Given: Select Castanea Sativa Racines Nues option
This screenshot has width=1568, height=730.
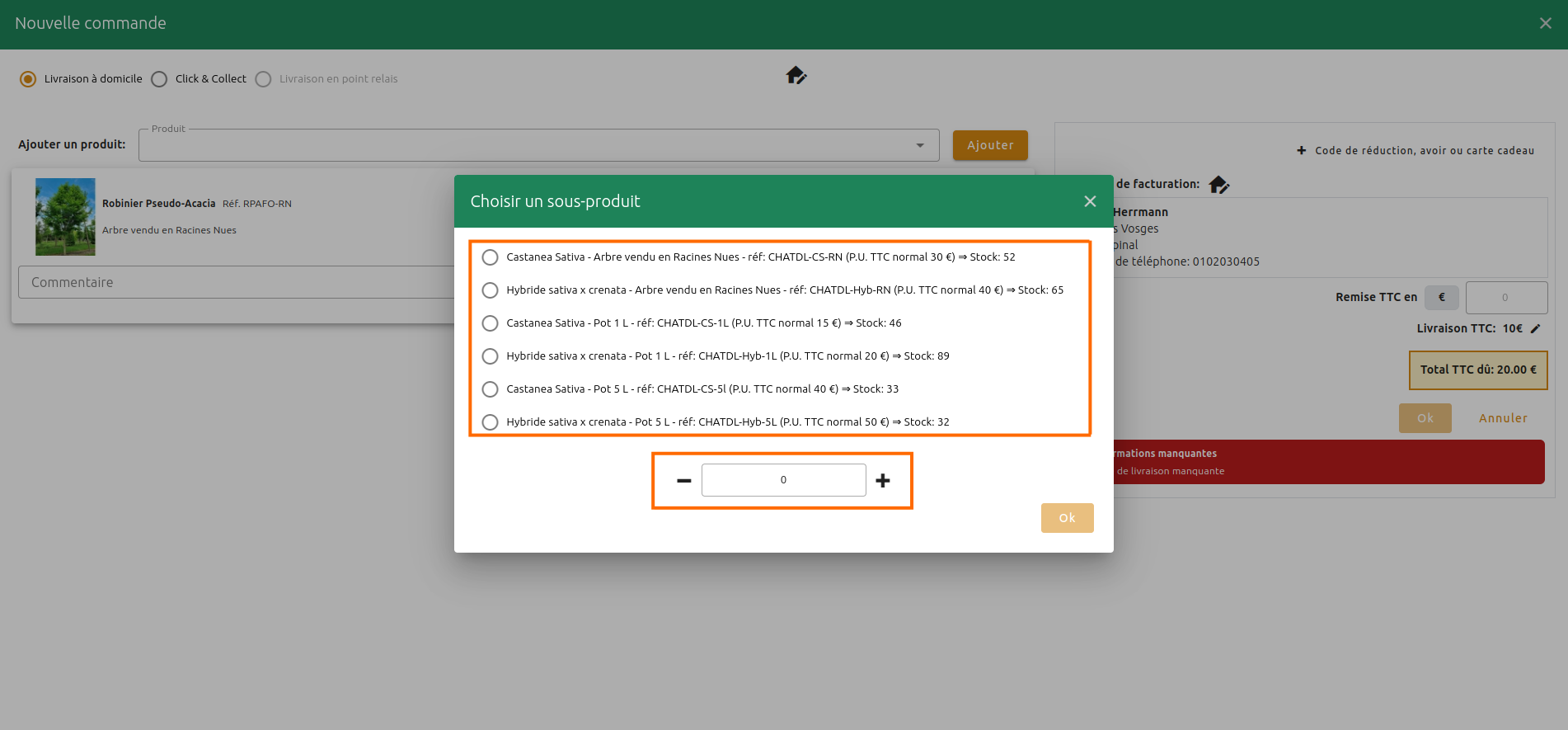Looking at the screenshot, I should [490, 257].
